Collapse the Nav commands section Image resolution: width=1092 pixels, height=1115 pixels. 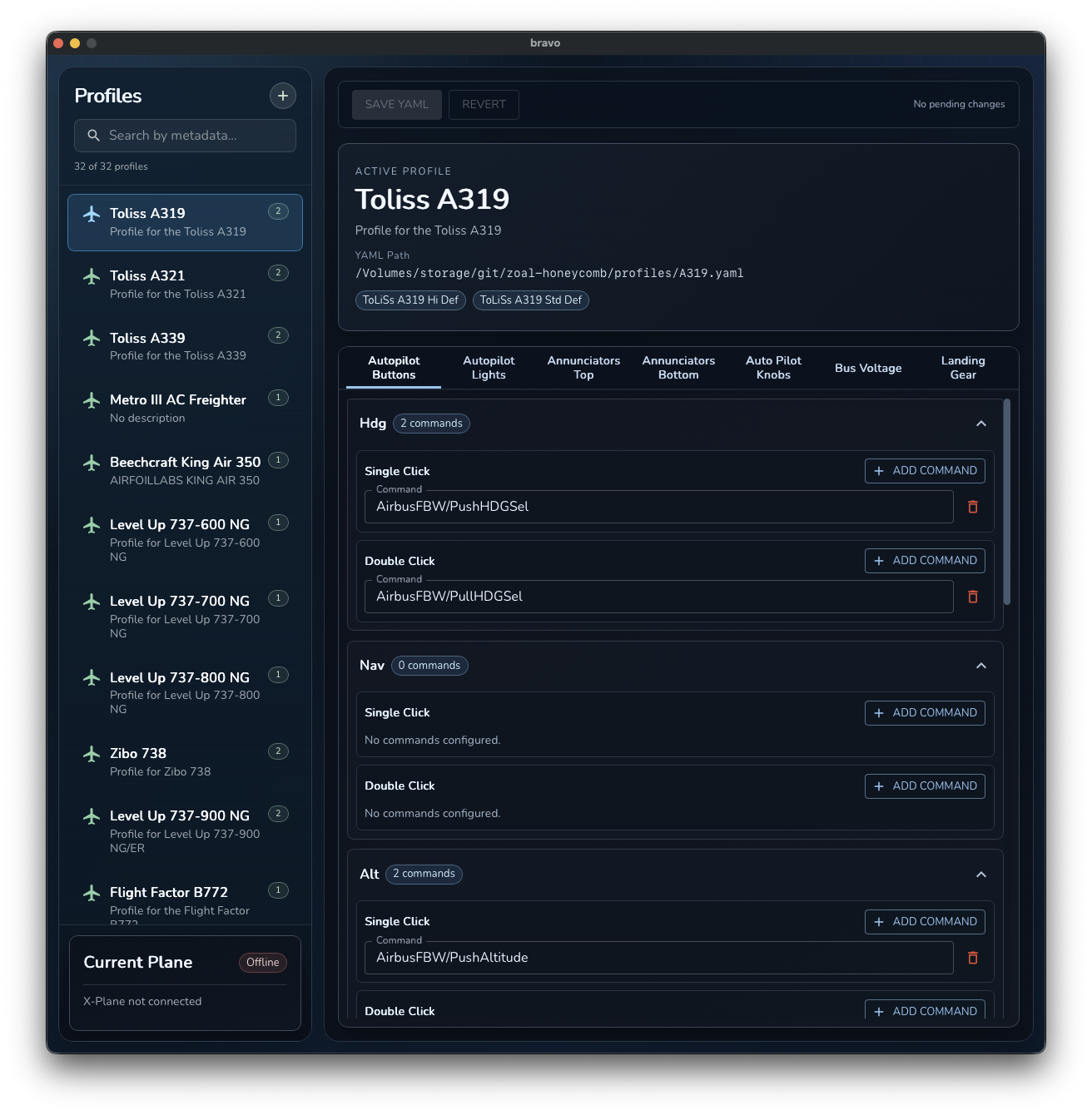pyautogui.click(x=981, y=666)
